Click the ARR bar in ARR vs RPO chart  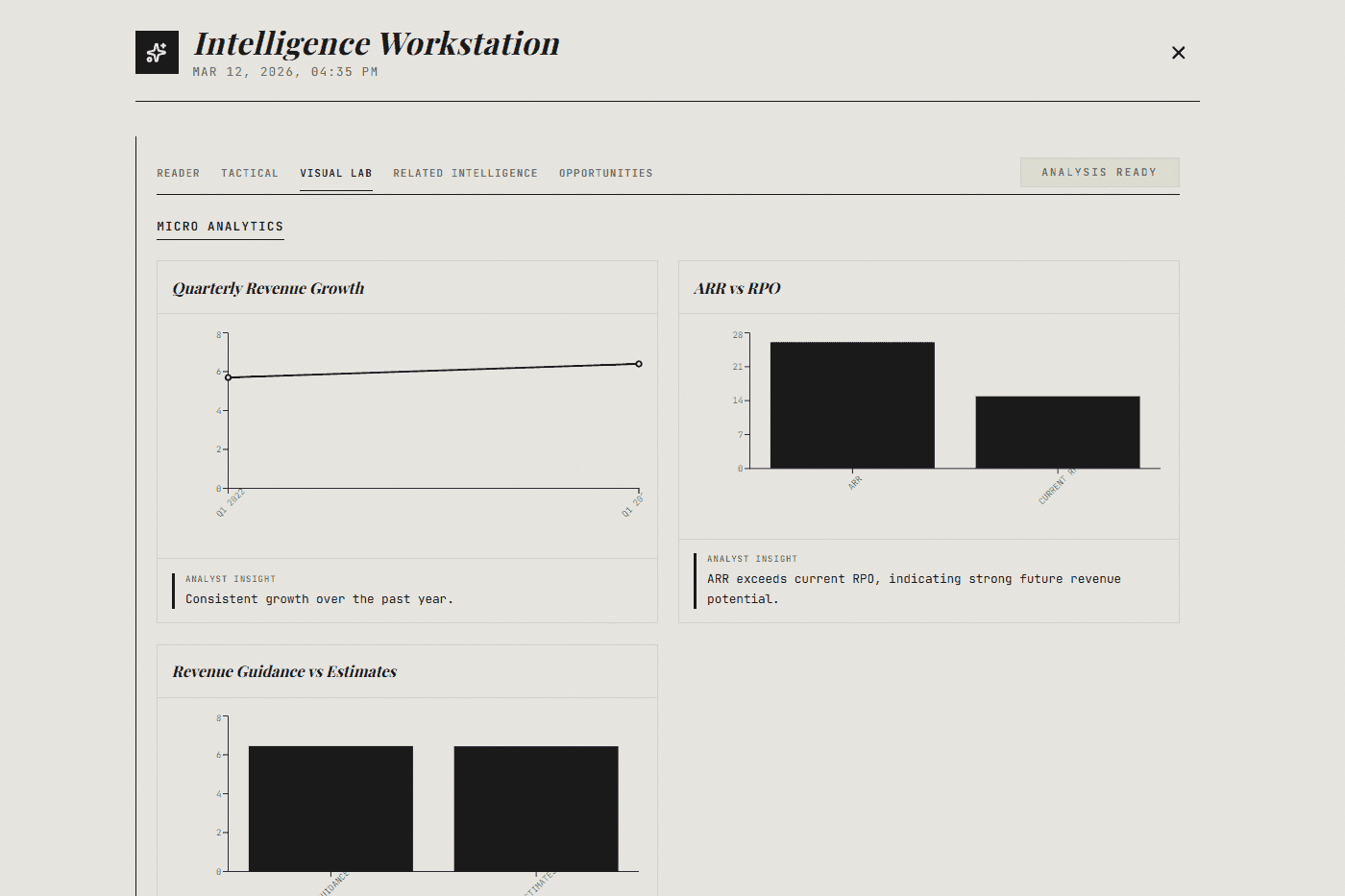(x=852, y=403)
